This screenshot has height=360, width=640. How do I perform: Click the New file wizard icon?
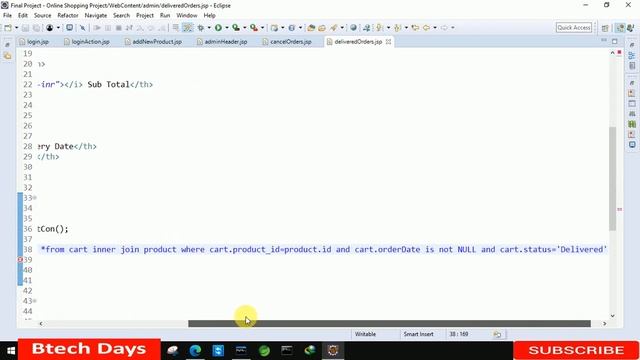point(8,28)
